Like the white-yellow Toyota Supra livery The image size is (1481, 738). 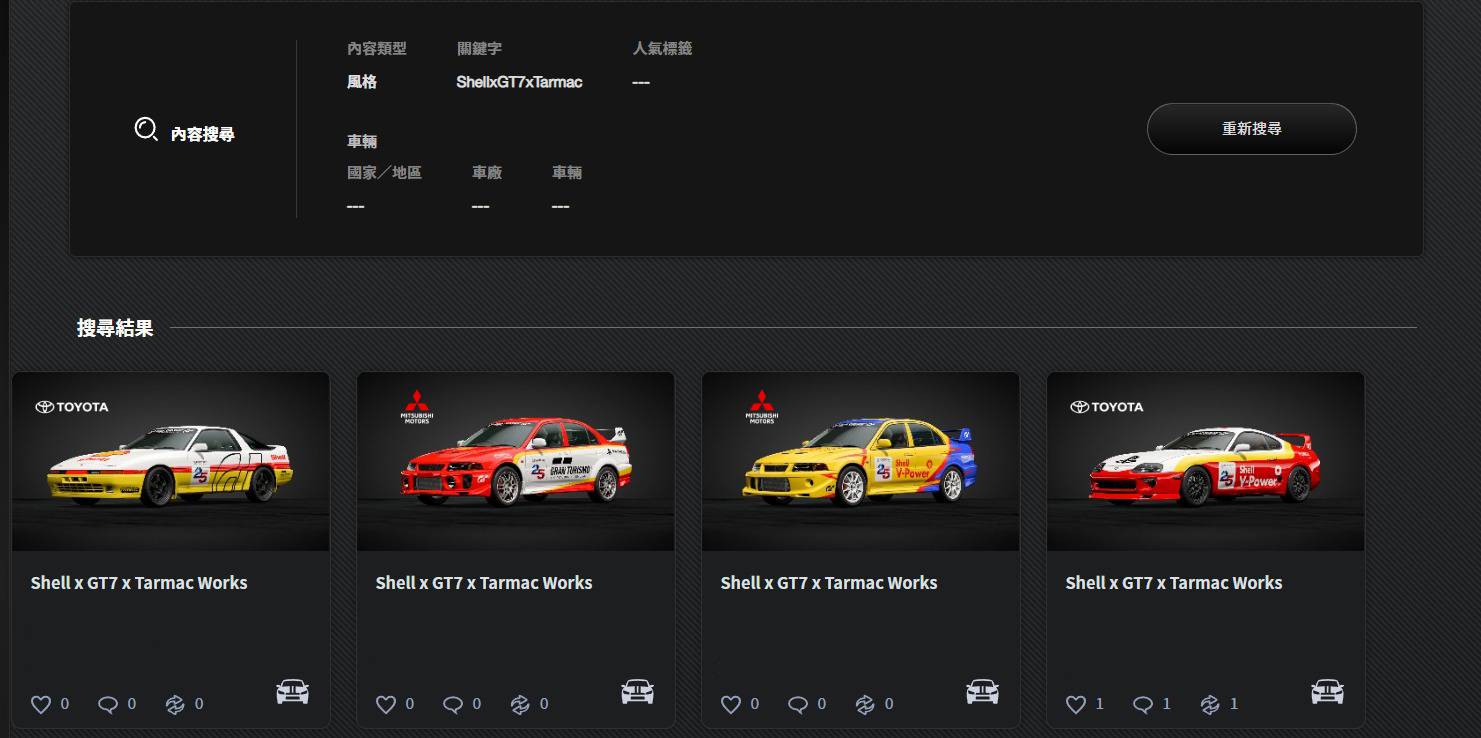41,704
